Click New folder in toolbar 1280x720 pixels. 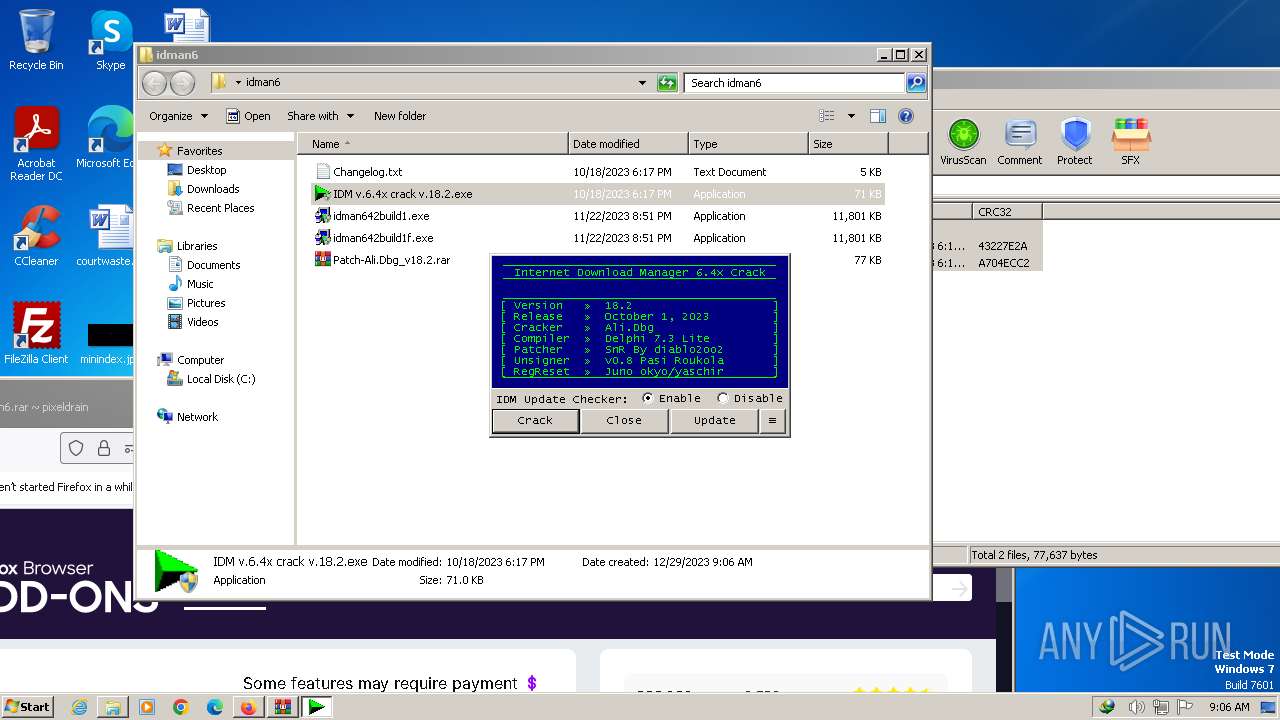click(400, 116)
